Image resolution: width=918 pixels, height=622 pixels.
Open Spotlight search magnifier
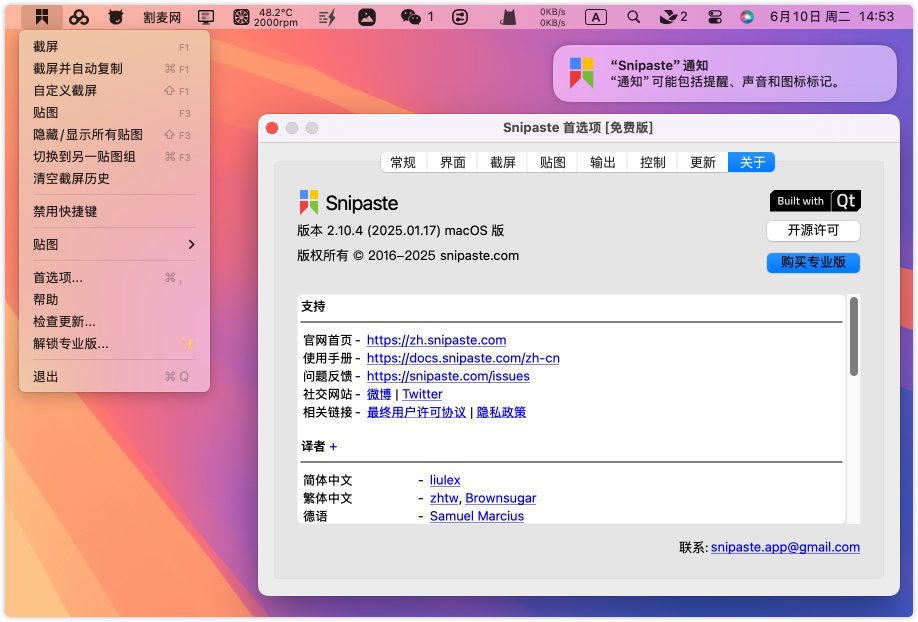click(x=633, y=18)
